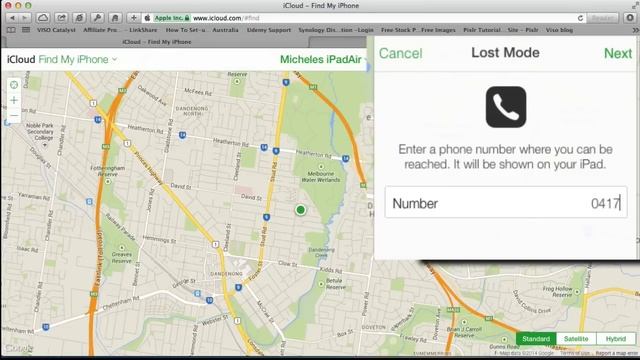Viewport: 640px width, 360px height.
Task: Click the map locate/center button
Action: click(14, 85)
